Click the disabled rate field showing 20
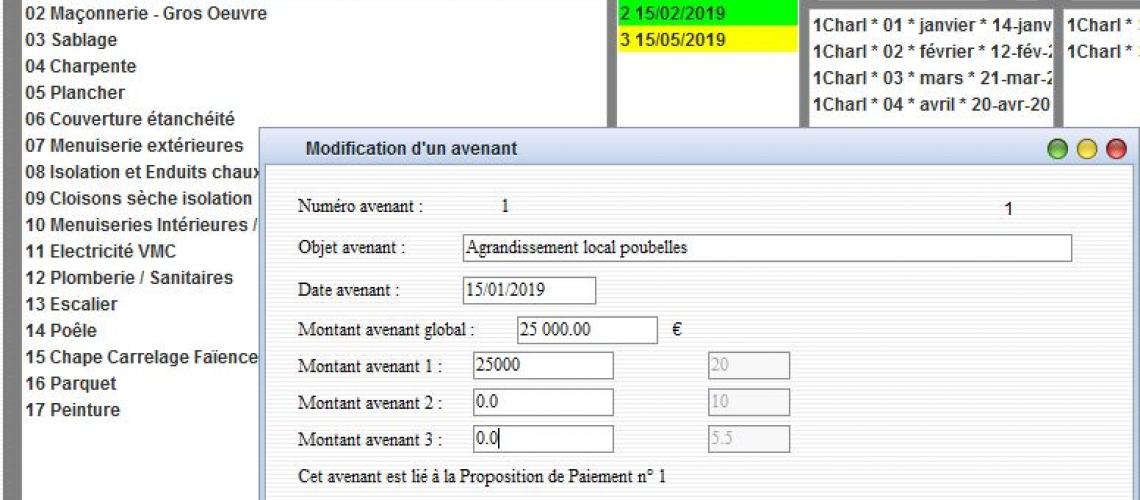The height and width of the screenshot is (500, 1140). [x=749, y=366]
